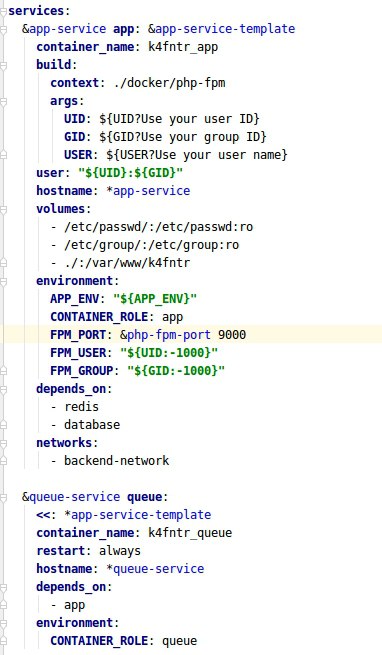Collapse the fold marker beside "build:"
The image size is (382, 655).
3,65
